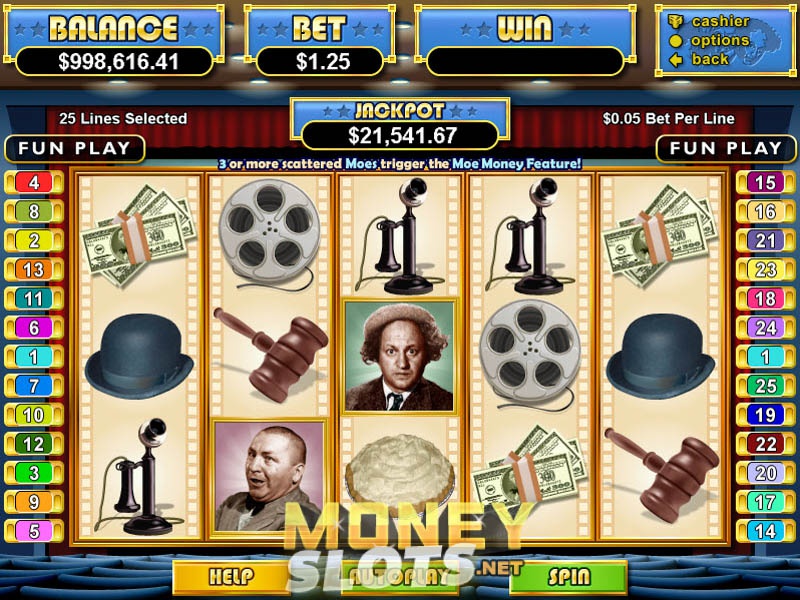Click the bowler hat on the fifth reel

pyautogui.click(x=661, y=356)
